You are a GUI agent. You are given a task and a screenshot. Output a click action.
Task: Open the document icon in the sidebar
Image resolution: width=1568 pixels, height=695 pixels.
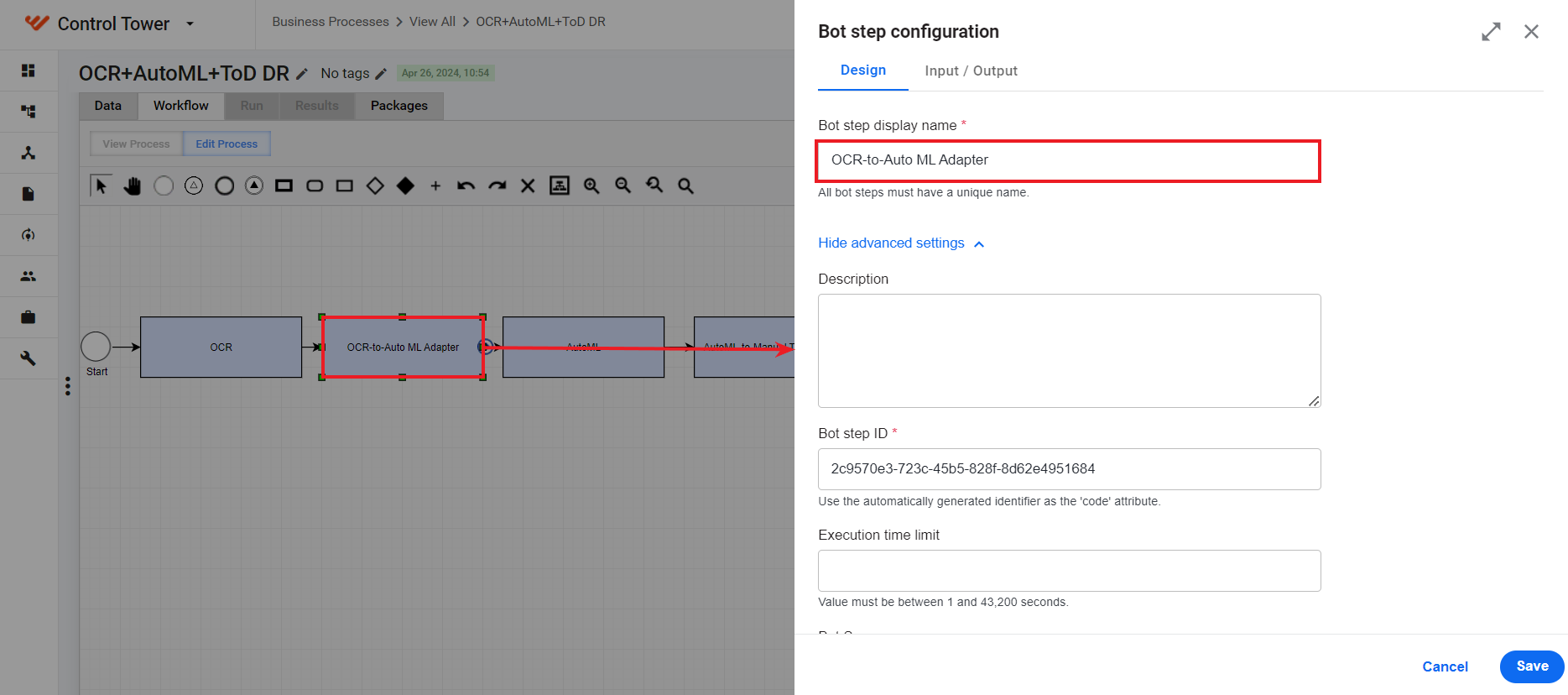click(x=29, y=194)
